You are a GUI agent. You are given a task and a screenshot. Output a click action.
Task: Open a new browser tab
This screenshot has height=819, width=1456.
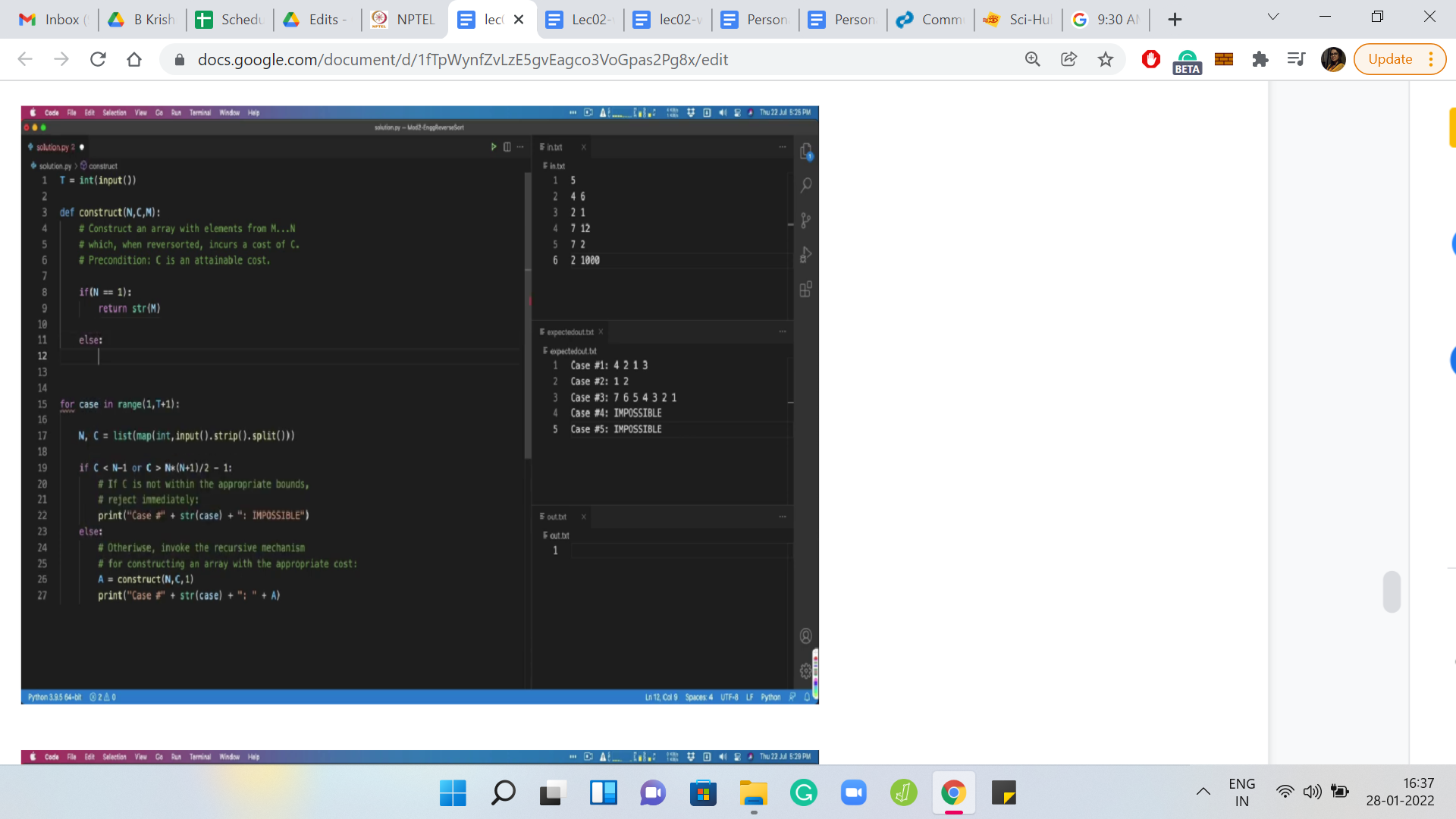[1175, 20]
